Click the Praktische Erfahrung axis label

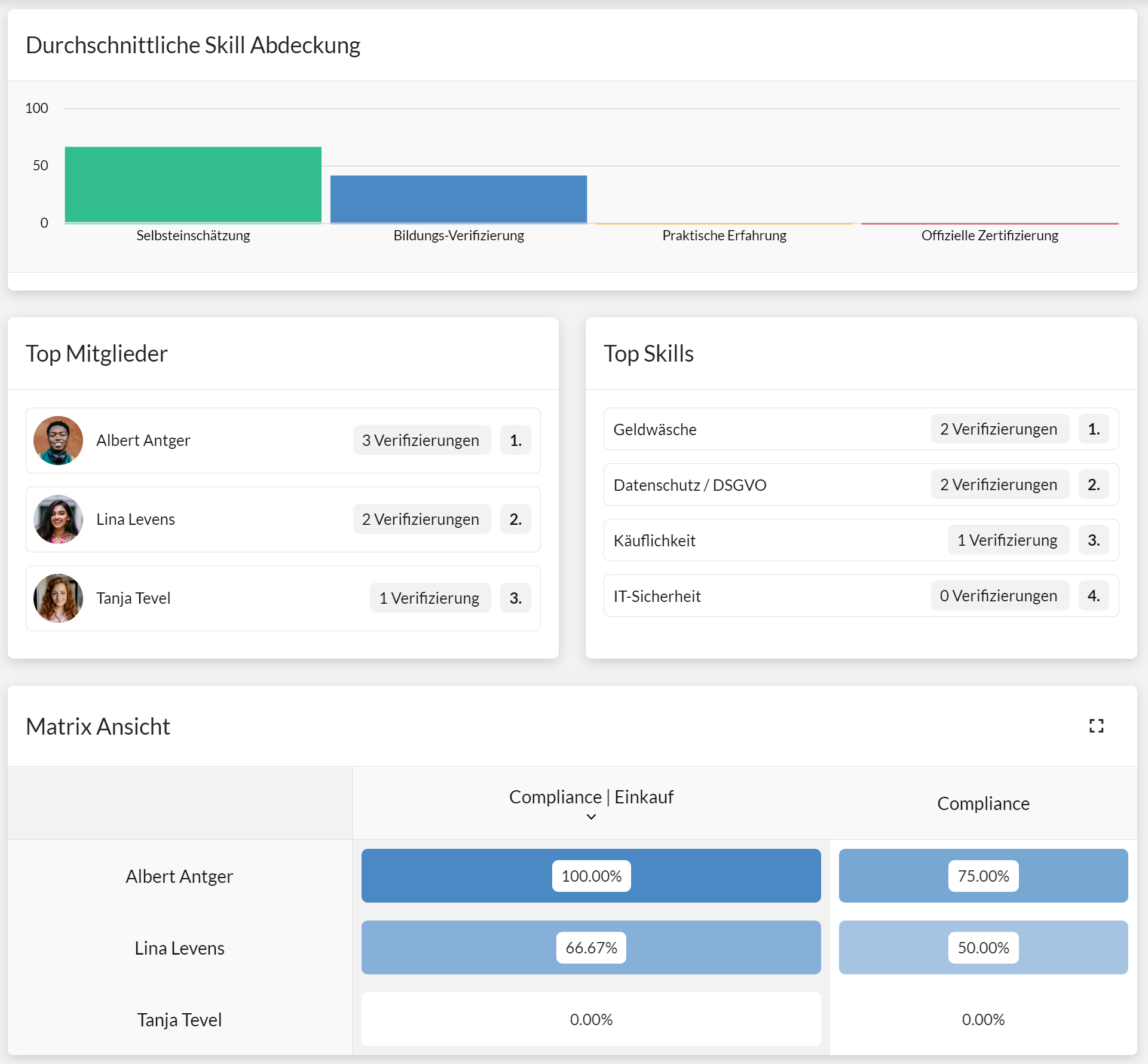click(x=724, y=236)
